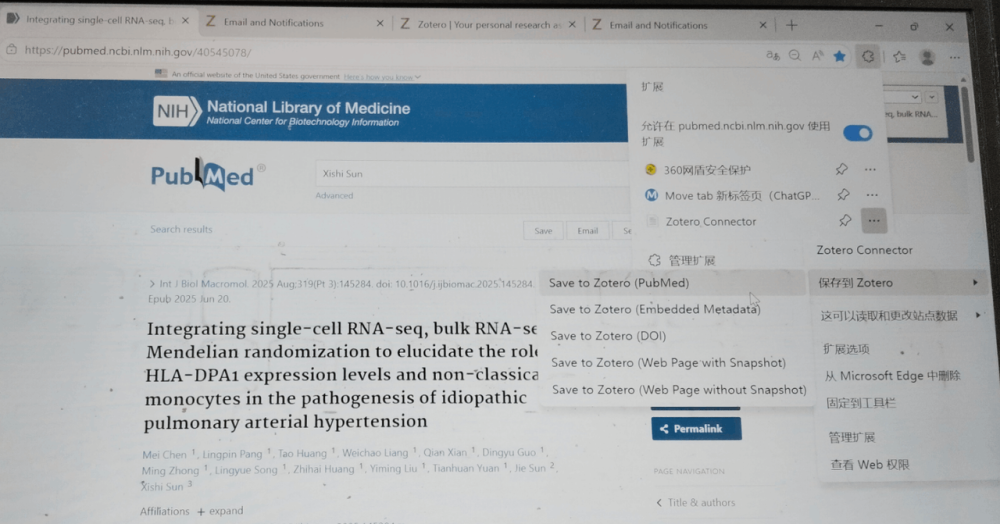Switch to last Email and Notifications tab
The image size is (1000, 524).
pyautogui.click(x=679, y=25)
